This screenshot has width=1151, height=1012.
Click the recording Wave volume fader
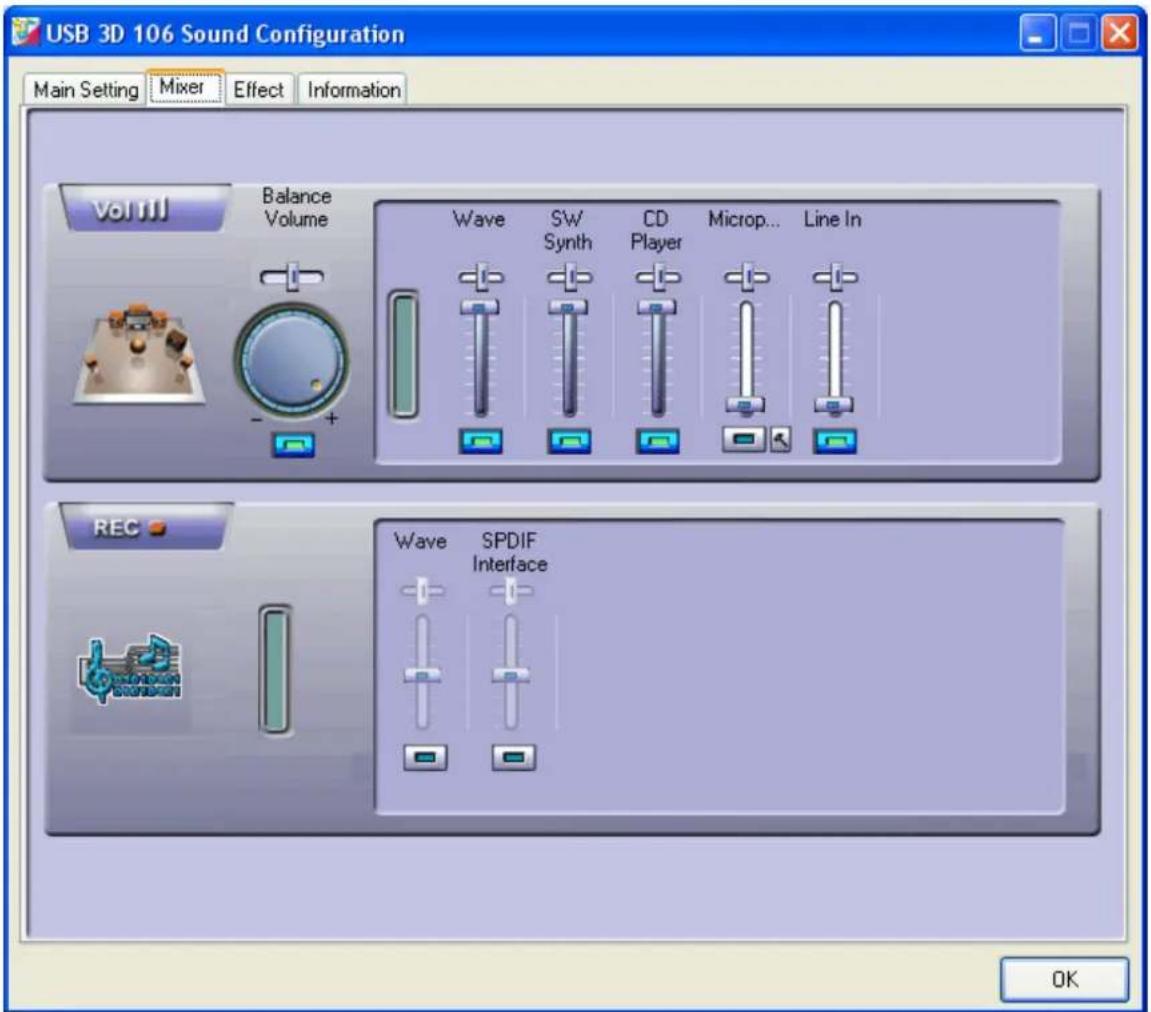tap(423, 676)
